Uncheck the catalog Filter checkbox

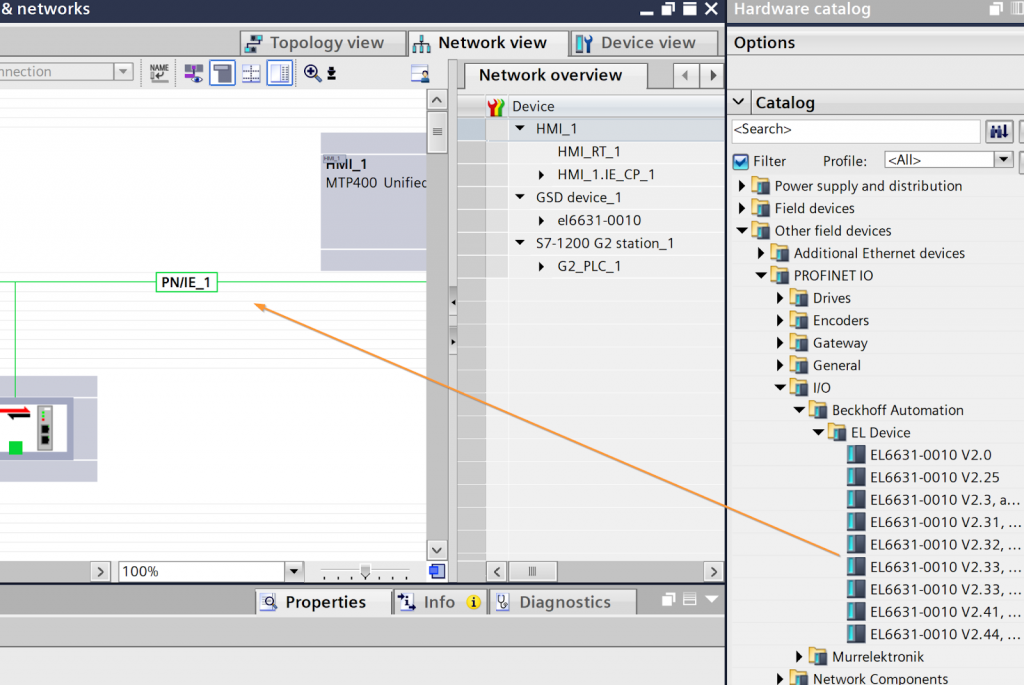click(741, 161)
